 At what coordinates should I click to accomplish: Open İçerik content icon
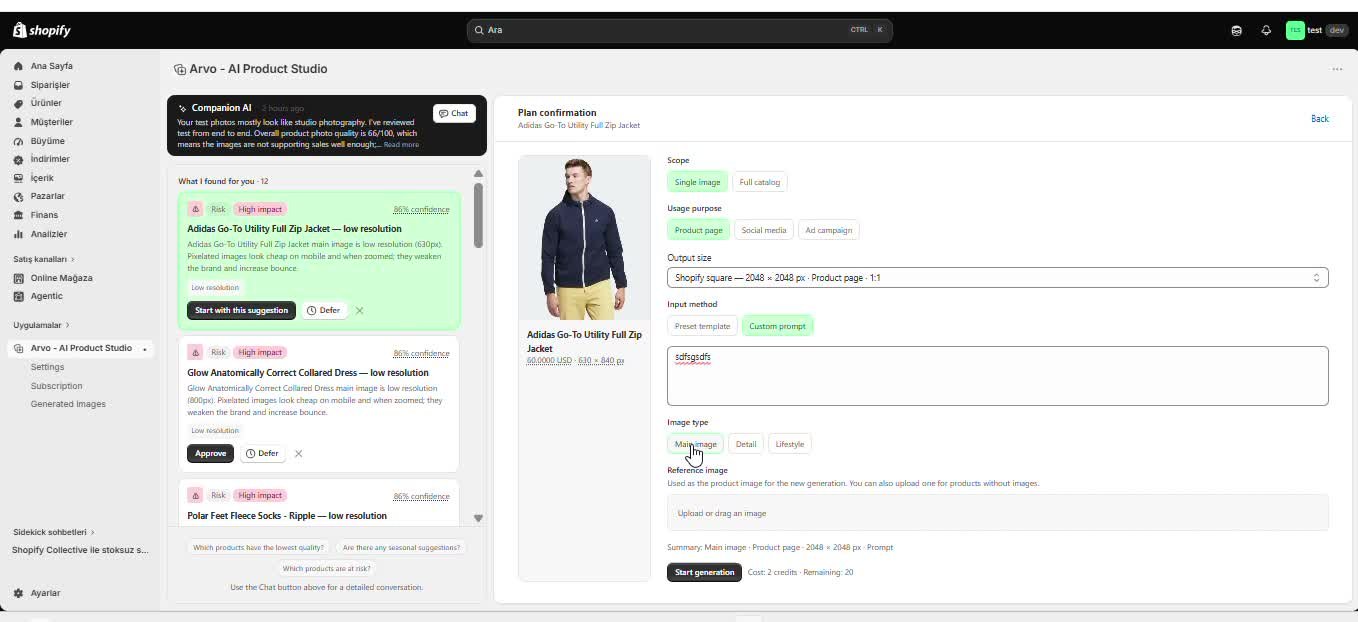(x=18, y=178)
